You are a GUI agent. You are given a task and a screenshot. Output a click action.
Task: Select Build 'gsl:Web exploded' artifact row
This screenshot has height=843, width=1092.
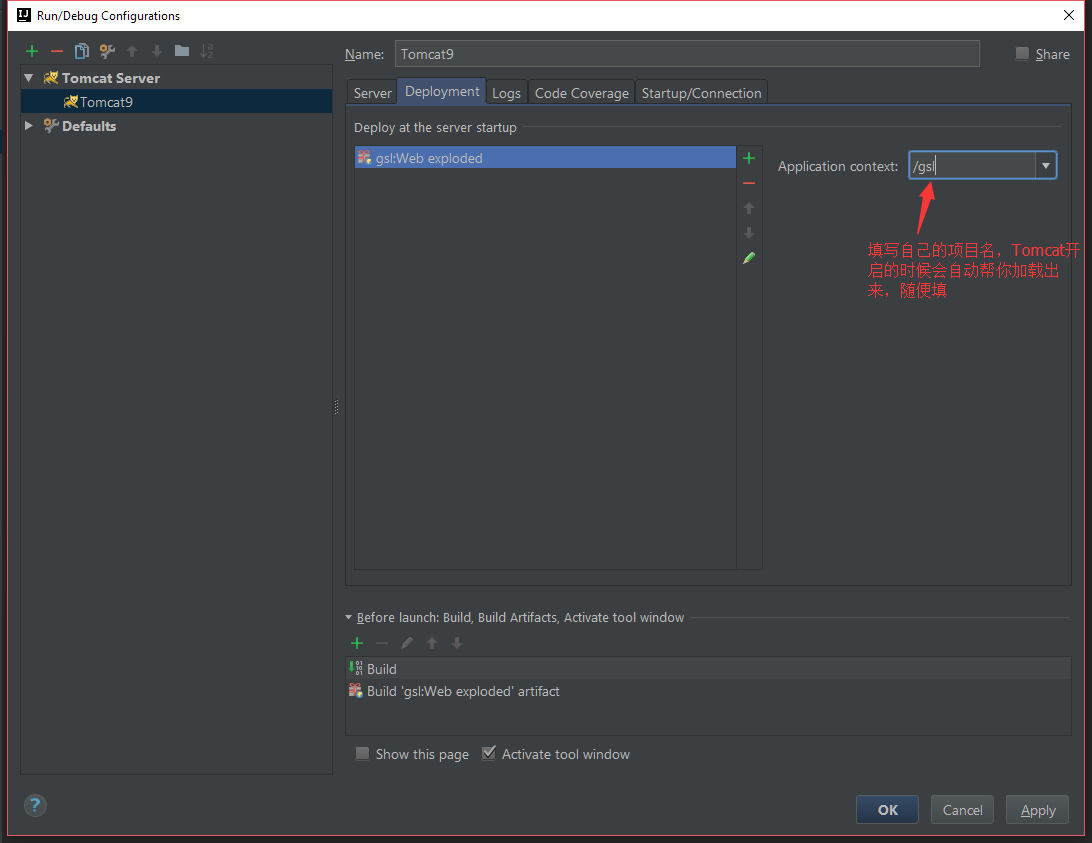pos(708,691)
